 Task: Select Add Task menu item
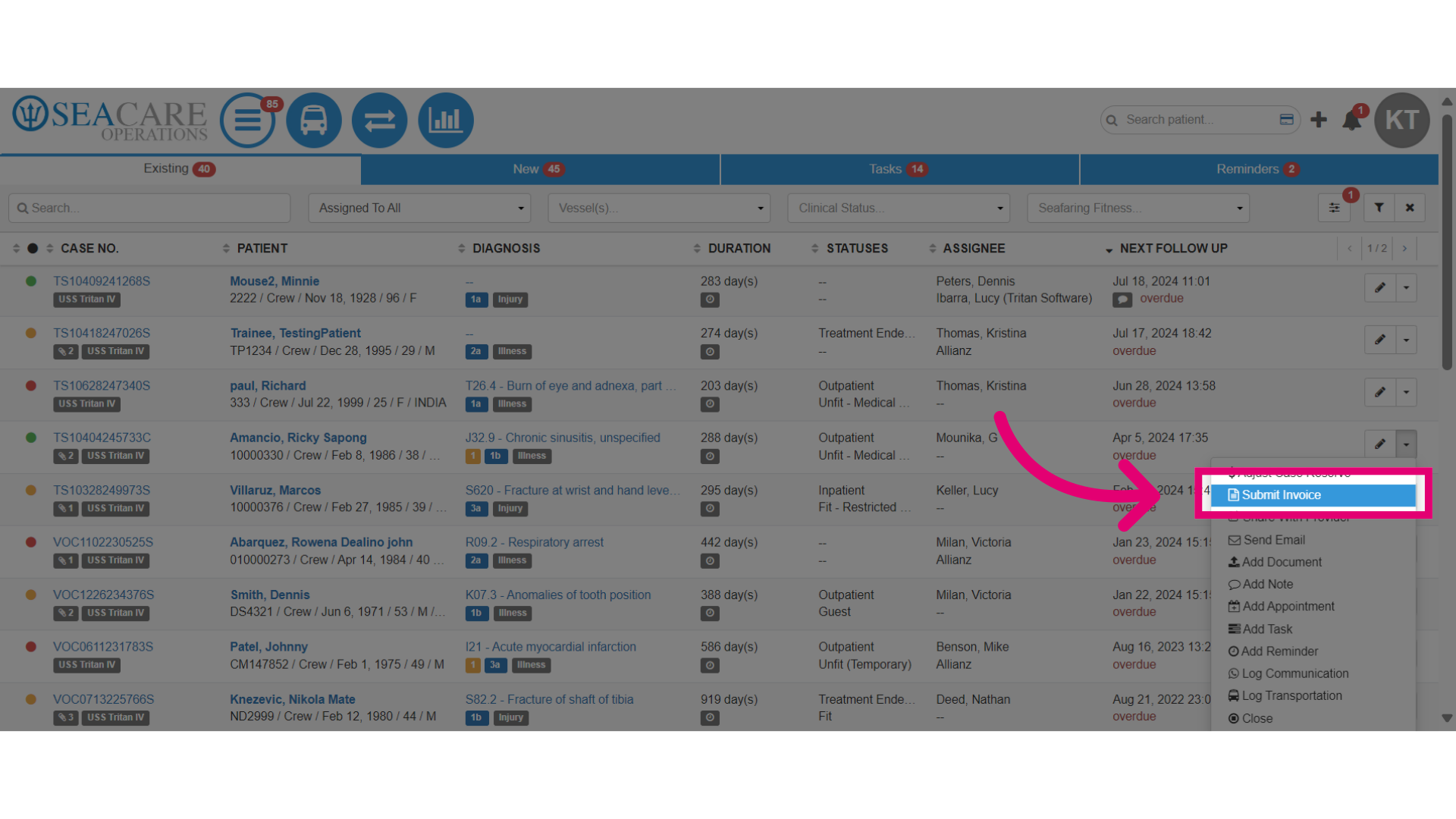coord(1313,629)
